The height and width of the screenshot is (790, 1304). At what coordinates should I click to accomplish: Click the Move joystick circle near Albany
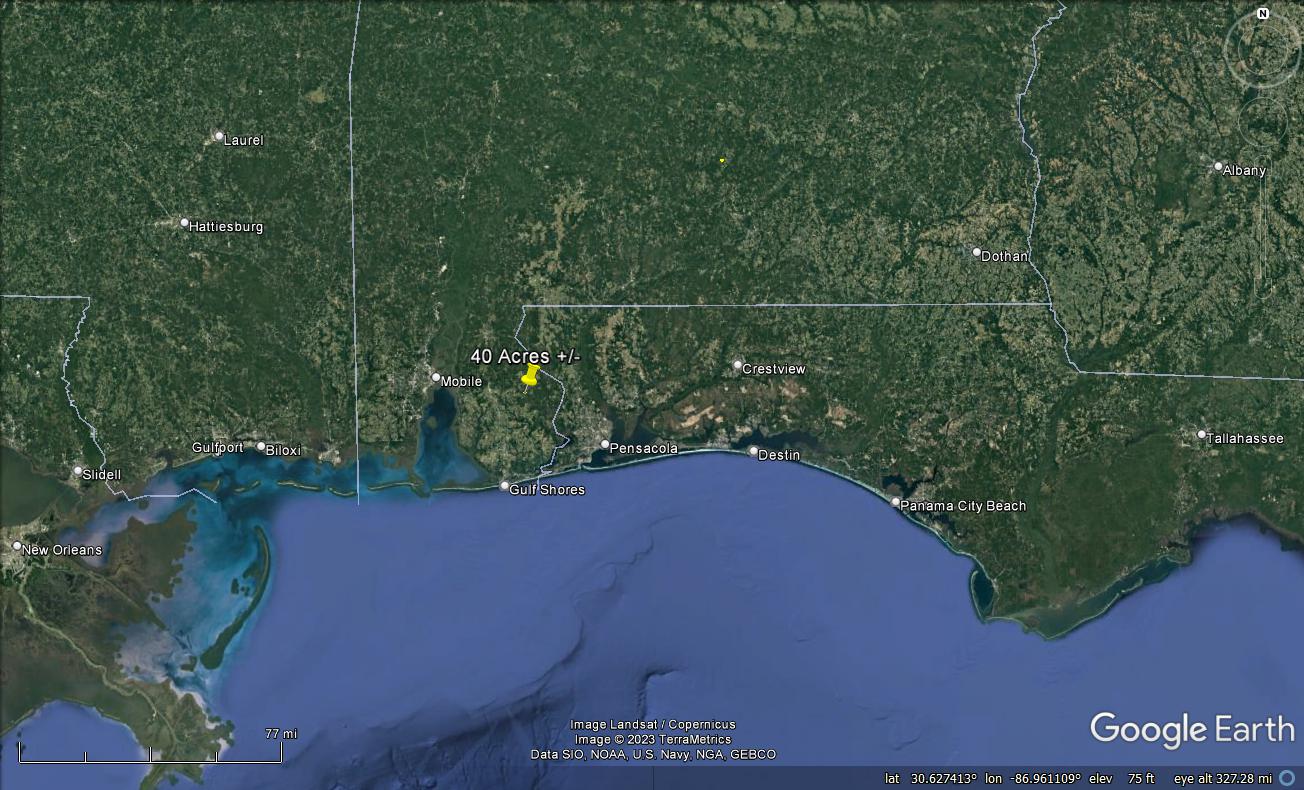tap(1262, 121)
